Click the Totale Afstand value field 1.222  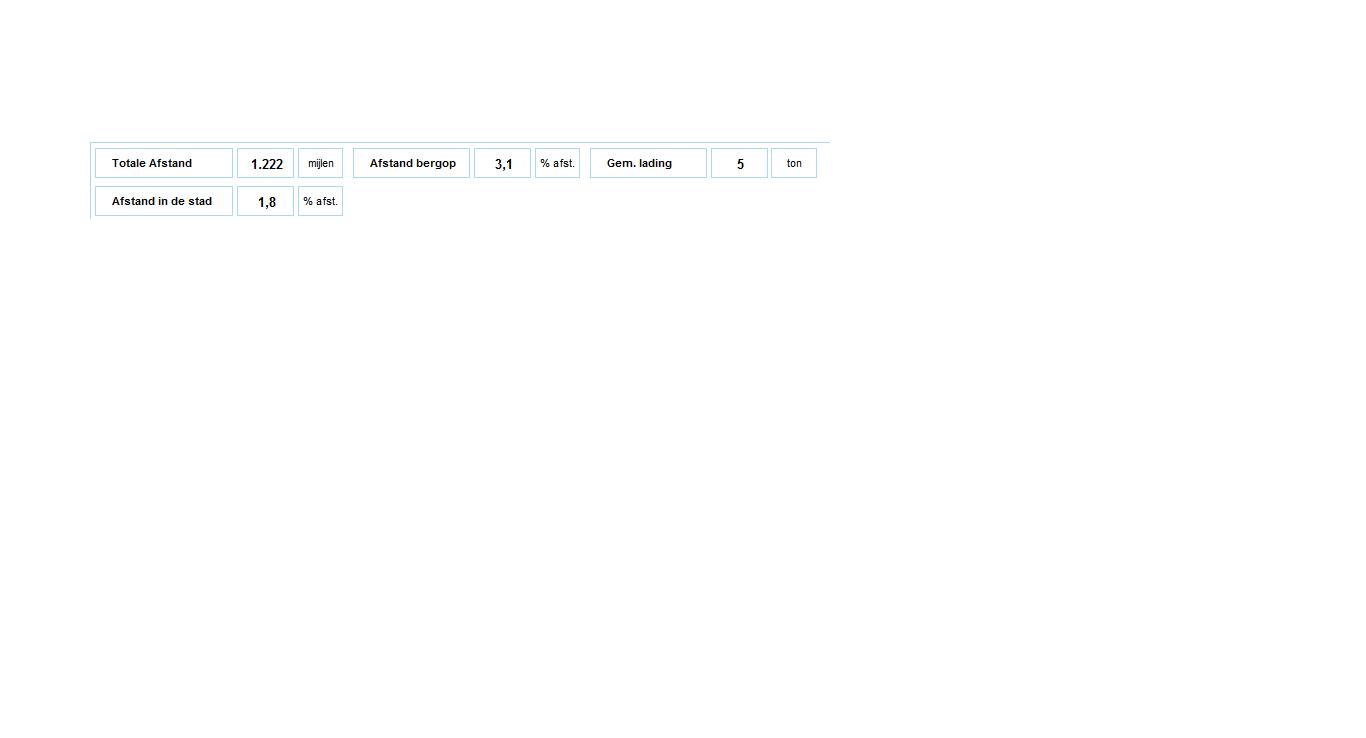point(265,163)
